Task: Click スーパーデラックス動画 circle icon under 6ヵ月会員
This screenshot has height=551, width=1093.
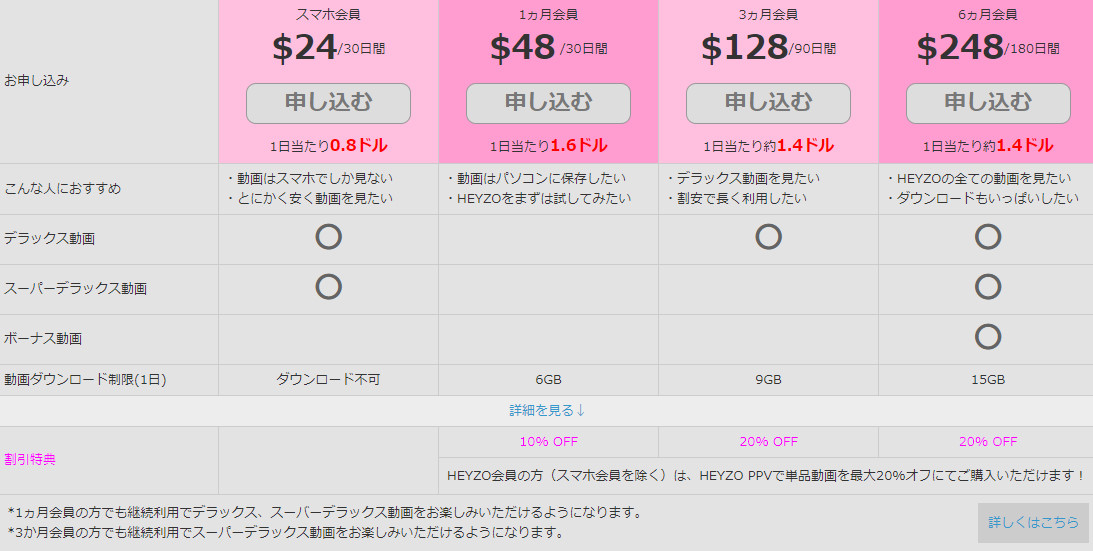Action: pos(988,287)
